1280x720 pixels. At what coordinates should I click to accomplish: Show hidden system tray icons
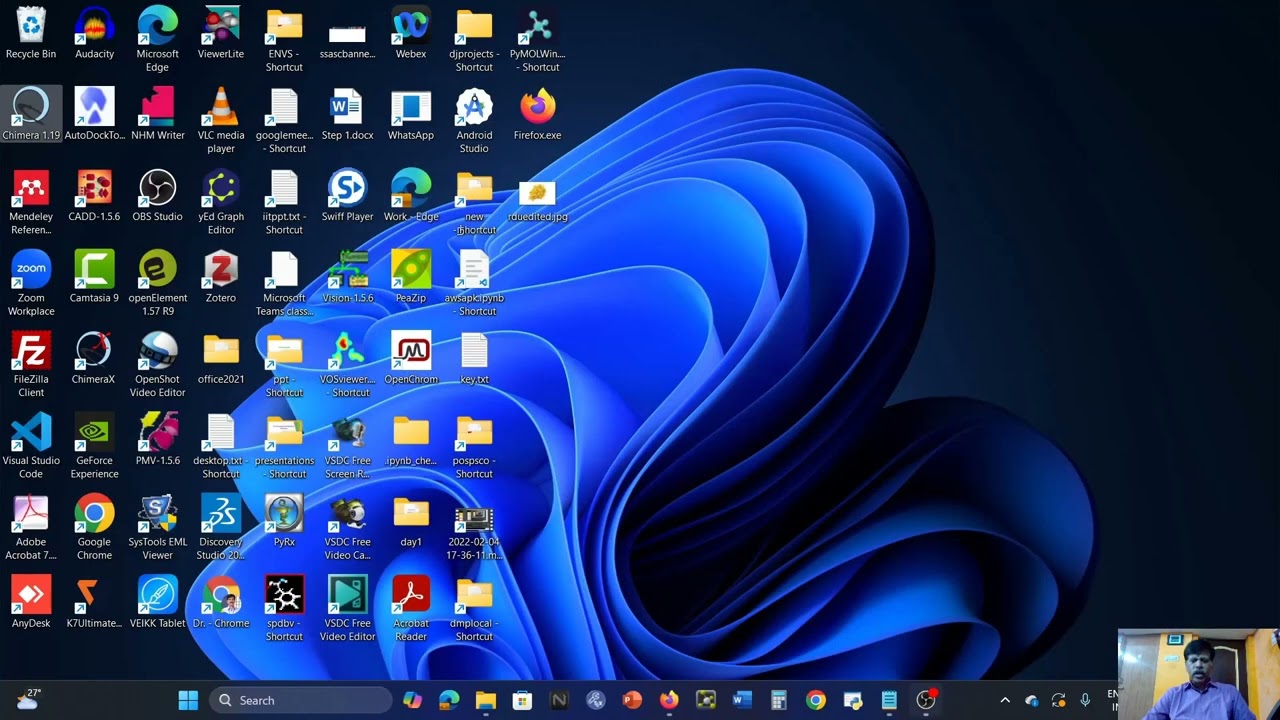point(1005,700)
